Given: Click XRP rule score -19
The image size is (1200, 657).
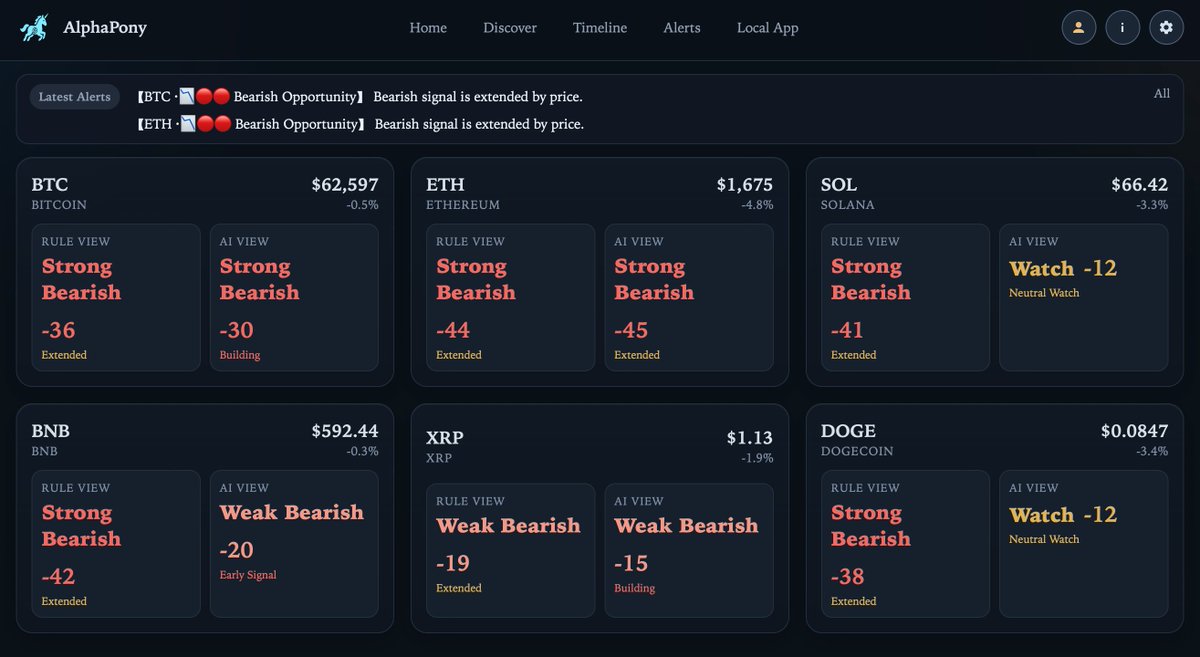Looking at the screenshot, I should pyautogui.click(x=453, y=563).
